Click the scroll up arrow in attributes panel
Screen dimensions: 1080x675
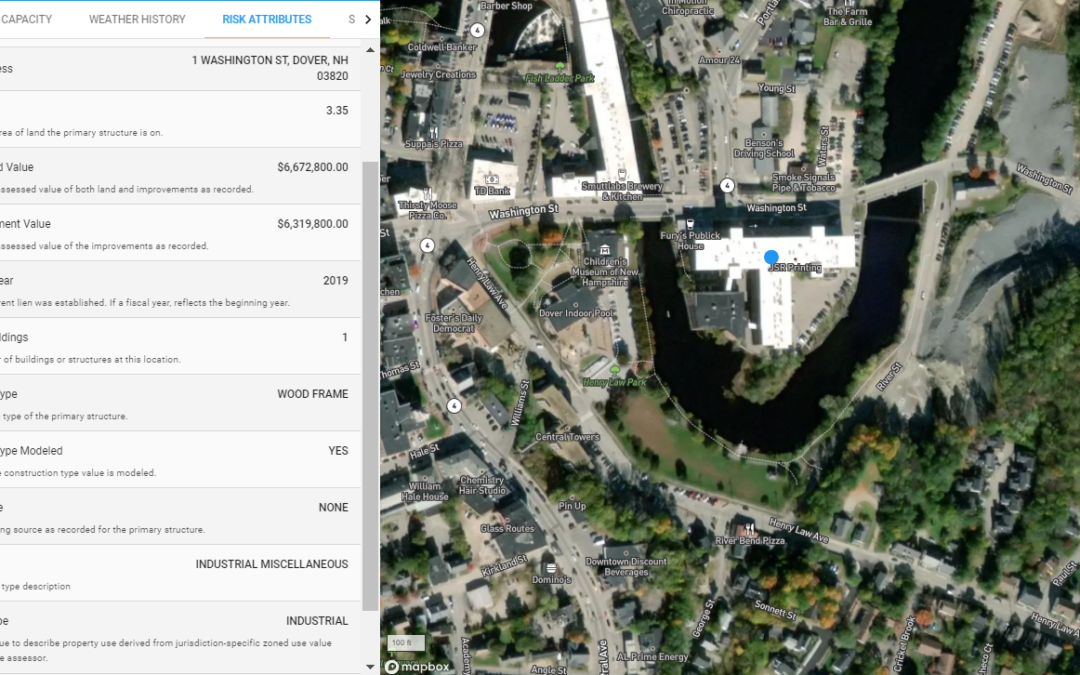pos(370,50)
